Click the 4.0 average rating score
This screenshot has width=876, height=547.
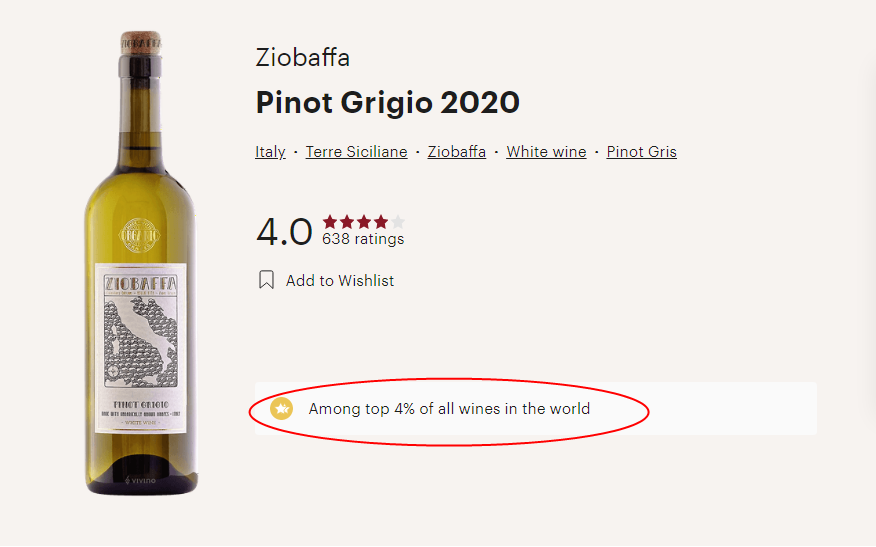[284, 232]
